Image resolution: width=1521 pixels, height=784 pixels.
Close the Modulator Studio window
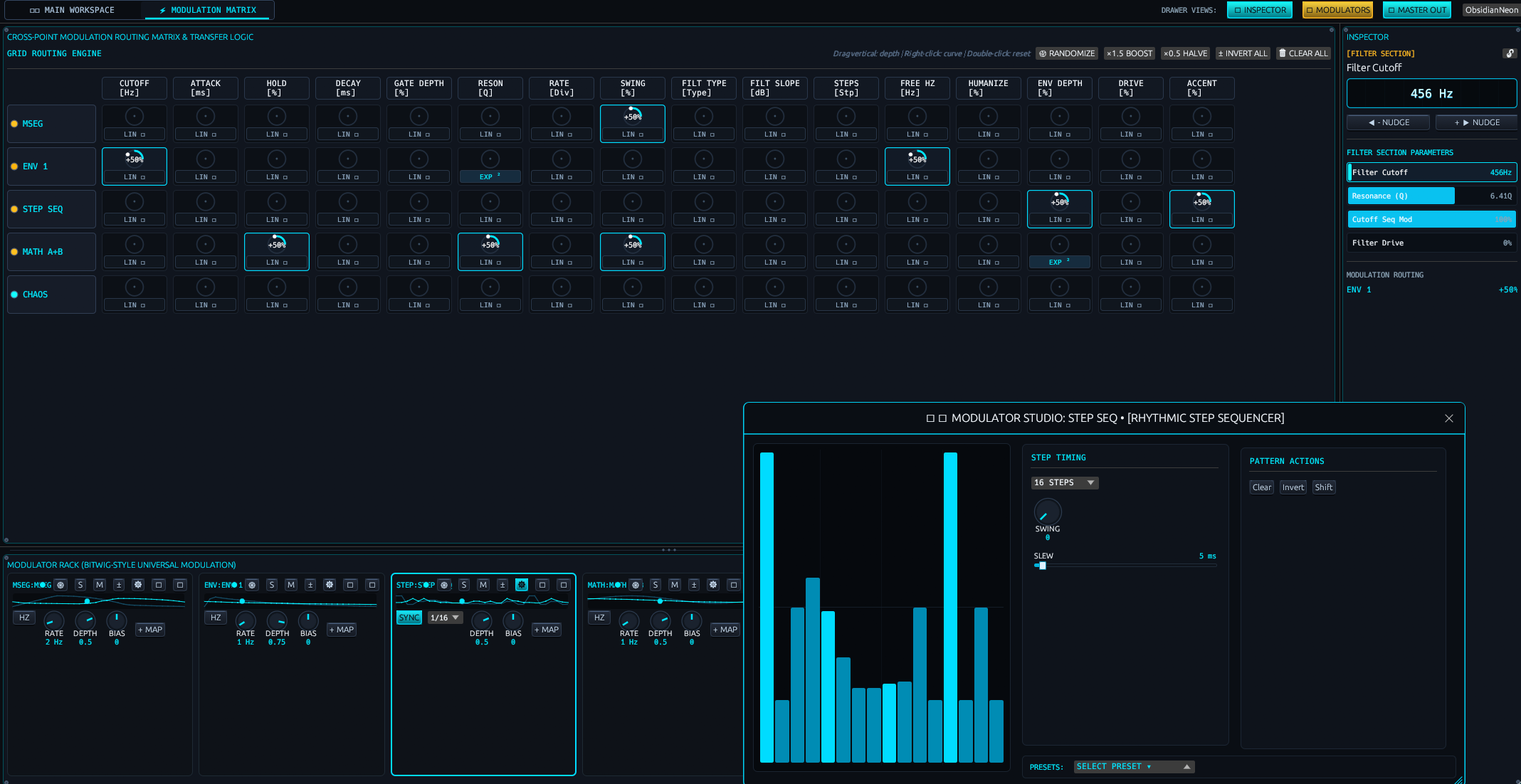coord(1449,418)
